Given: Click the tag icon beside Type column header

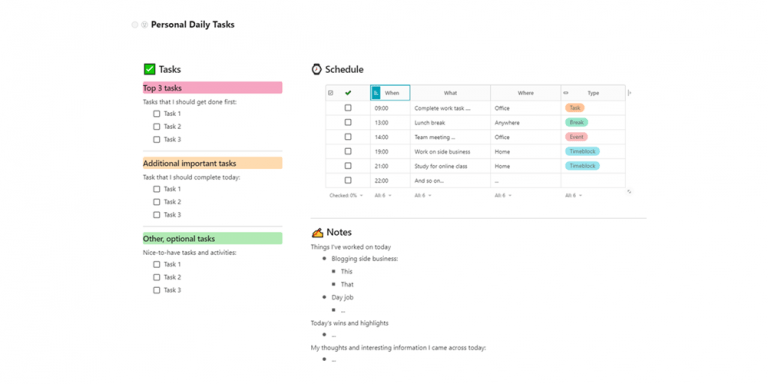Looking at the screenshot, I should click(x=566, y=93).
